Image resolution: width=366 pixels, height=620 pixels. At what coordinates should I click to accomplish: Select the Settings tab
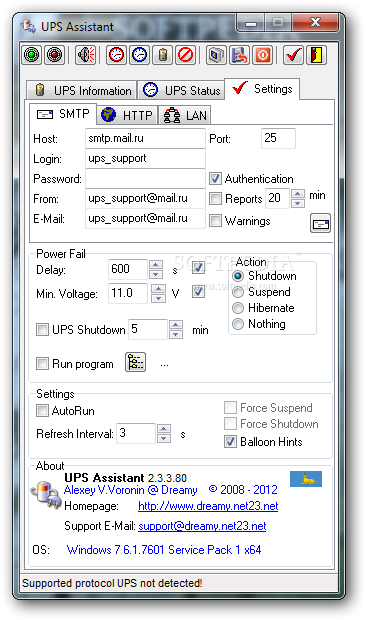point(262,89)
